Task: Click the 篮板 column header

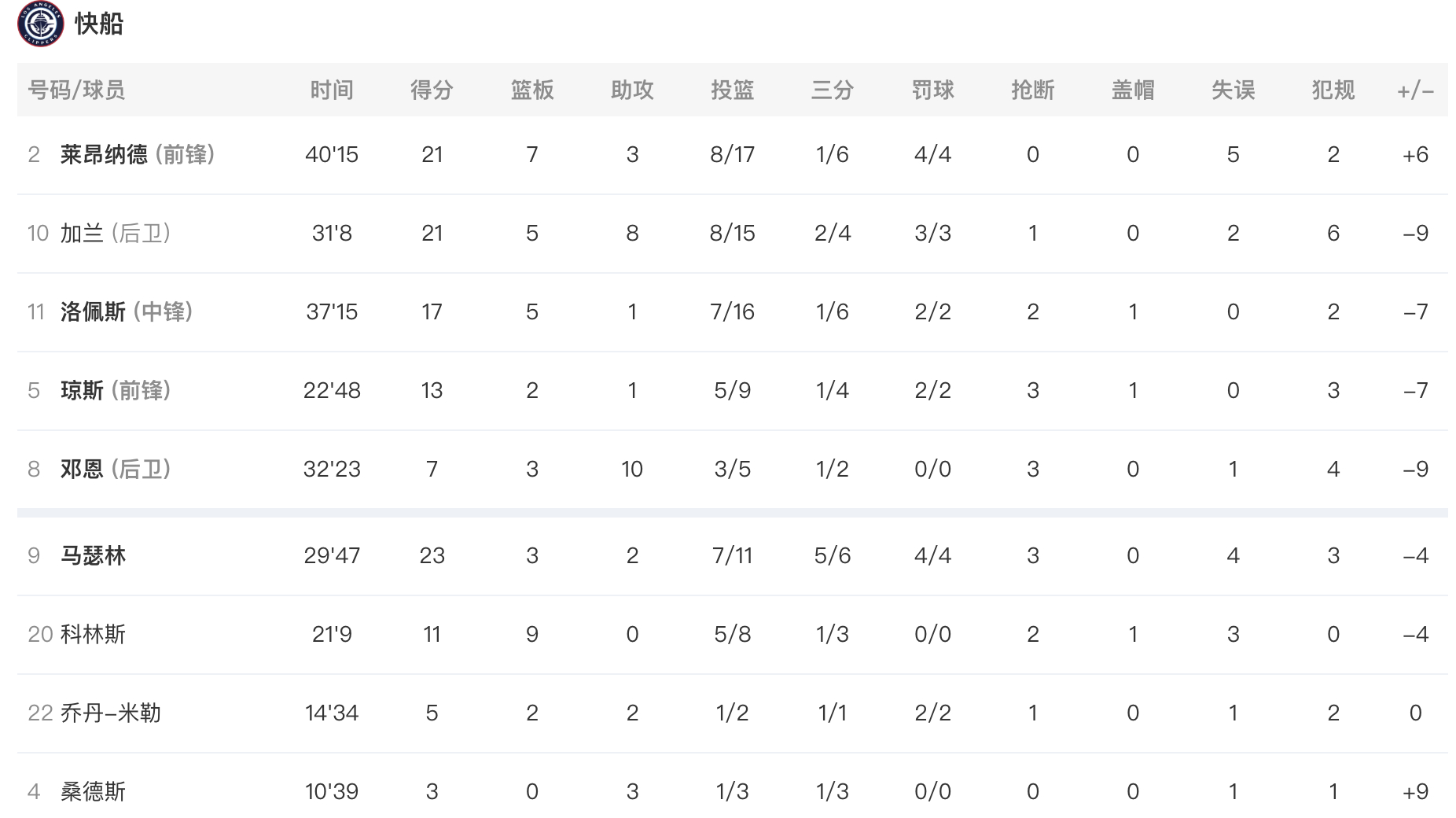Action: click(x=532, y=90)
